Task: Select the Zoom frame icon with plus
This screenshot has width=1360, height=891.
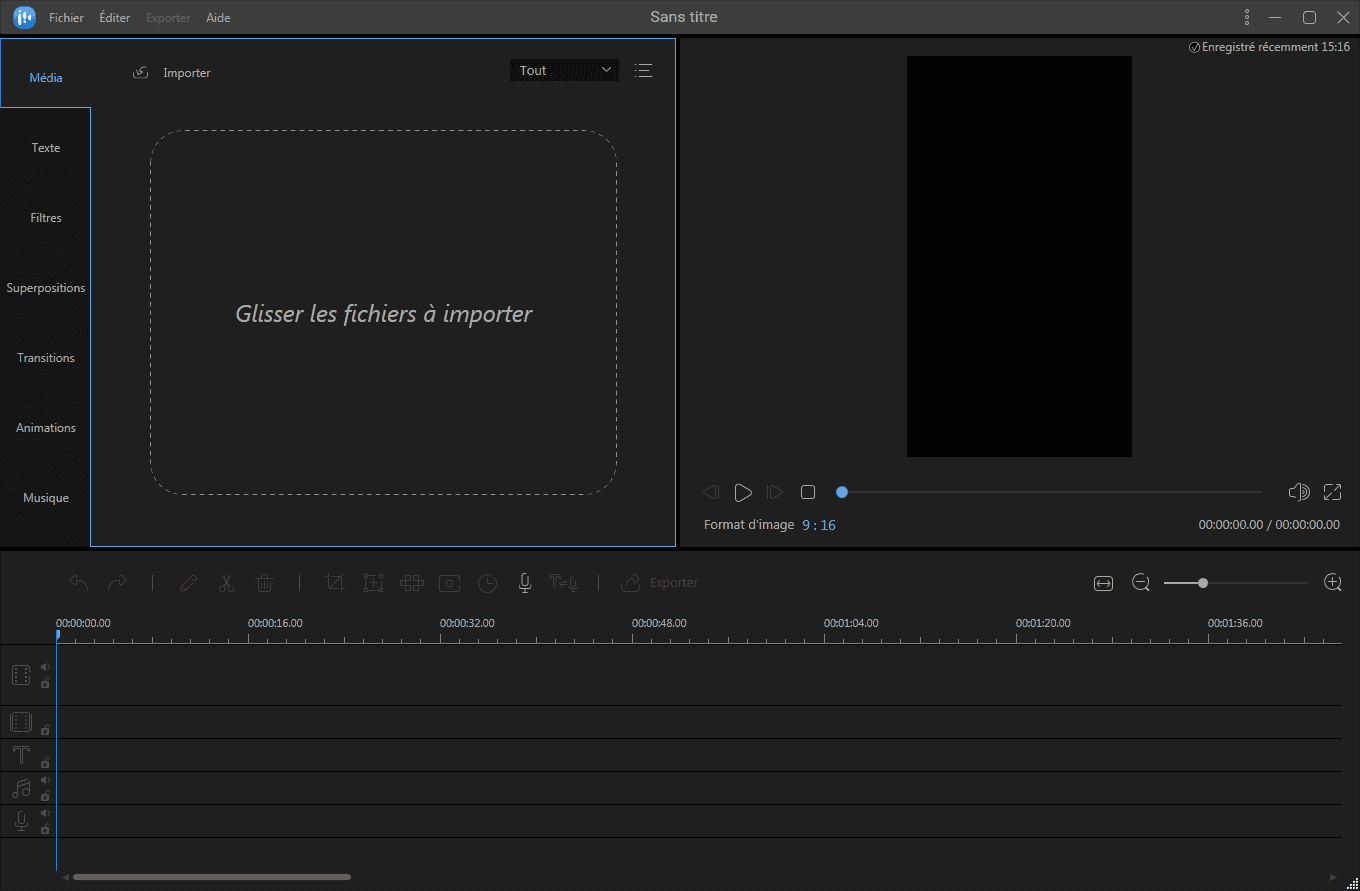Action: pos(373,582)
